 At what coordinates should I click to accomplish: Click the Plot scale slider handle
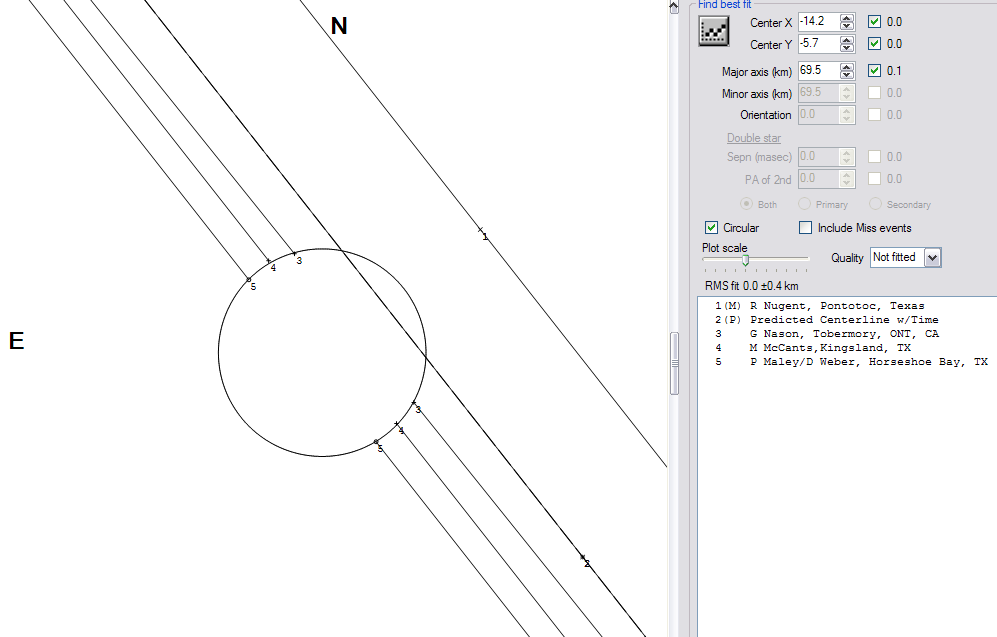pos(745,260)
